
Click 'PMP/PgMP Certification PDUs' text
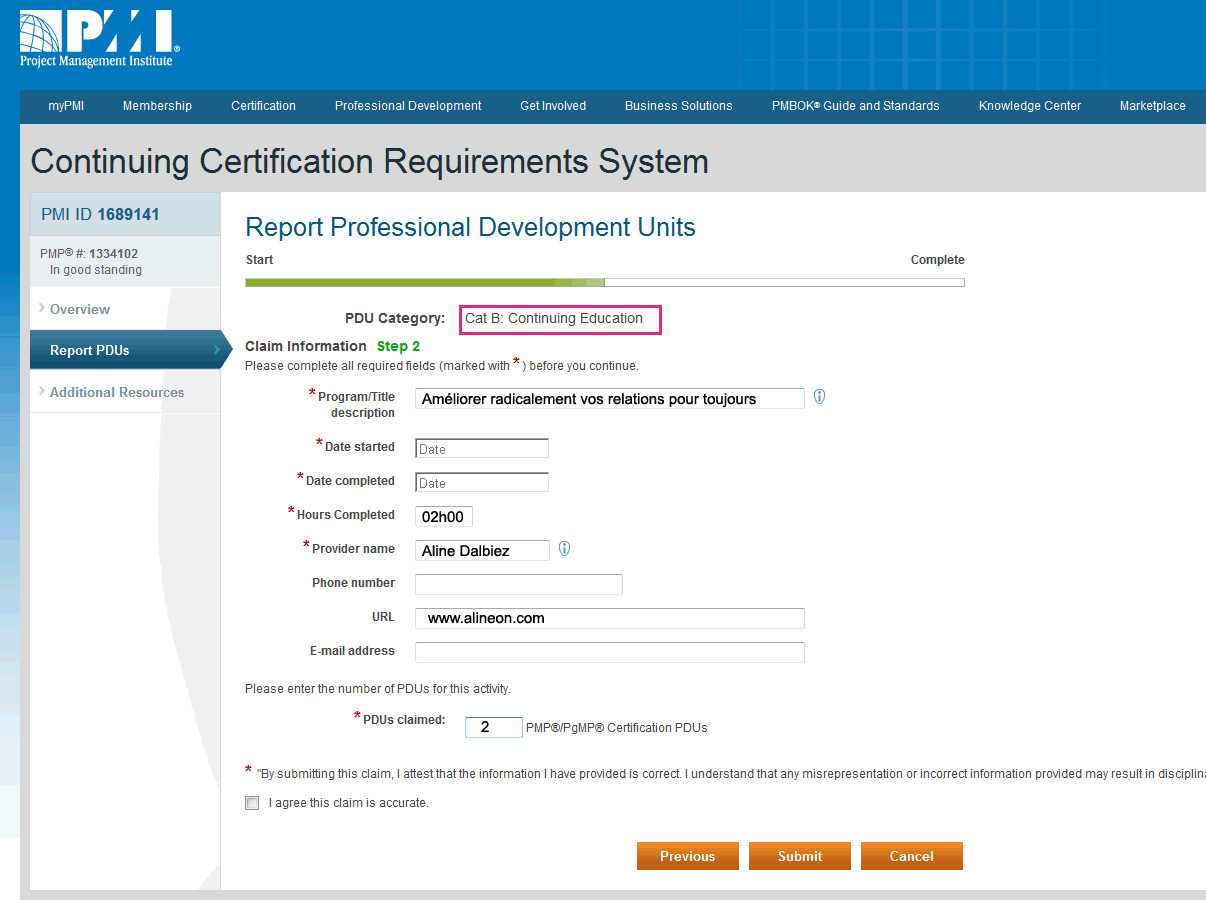click(x=616, y=728)
